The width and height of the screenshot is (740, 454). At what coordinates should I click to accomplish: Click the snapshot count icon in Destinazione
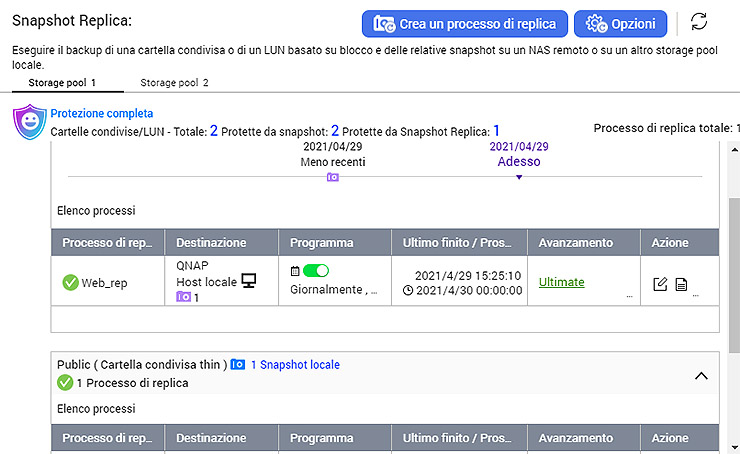point(183,297)
